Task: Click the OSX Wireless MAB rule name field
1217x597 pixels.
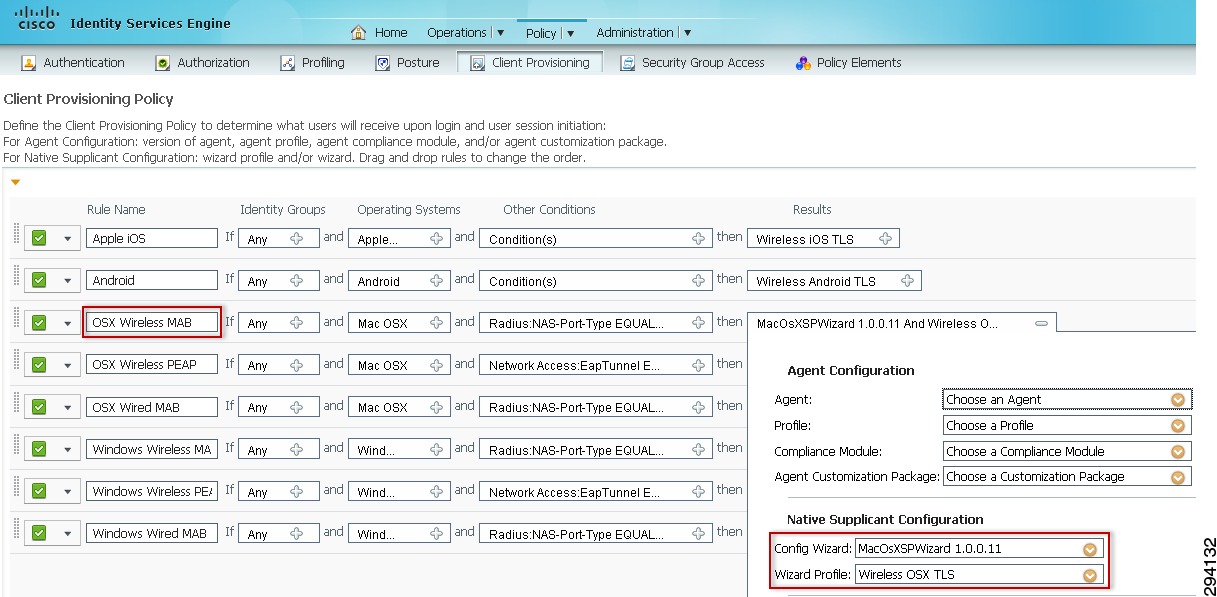Action: 152,322
